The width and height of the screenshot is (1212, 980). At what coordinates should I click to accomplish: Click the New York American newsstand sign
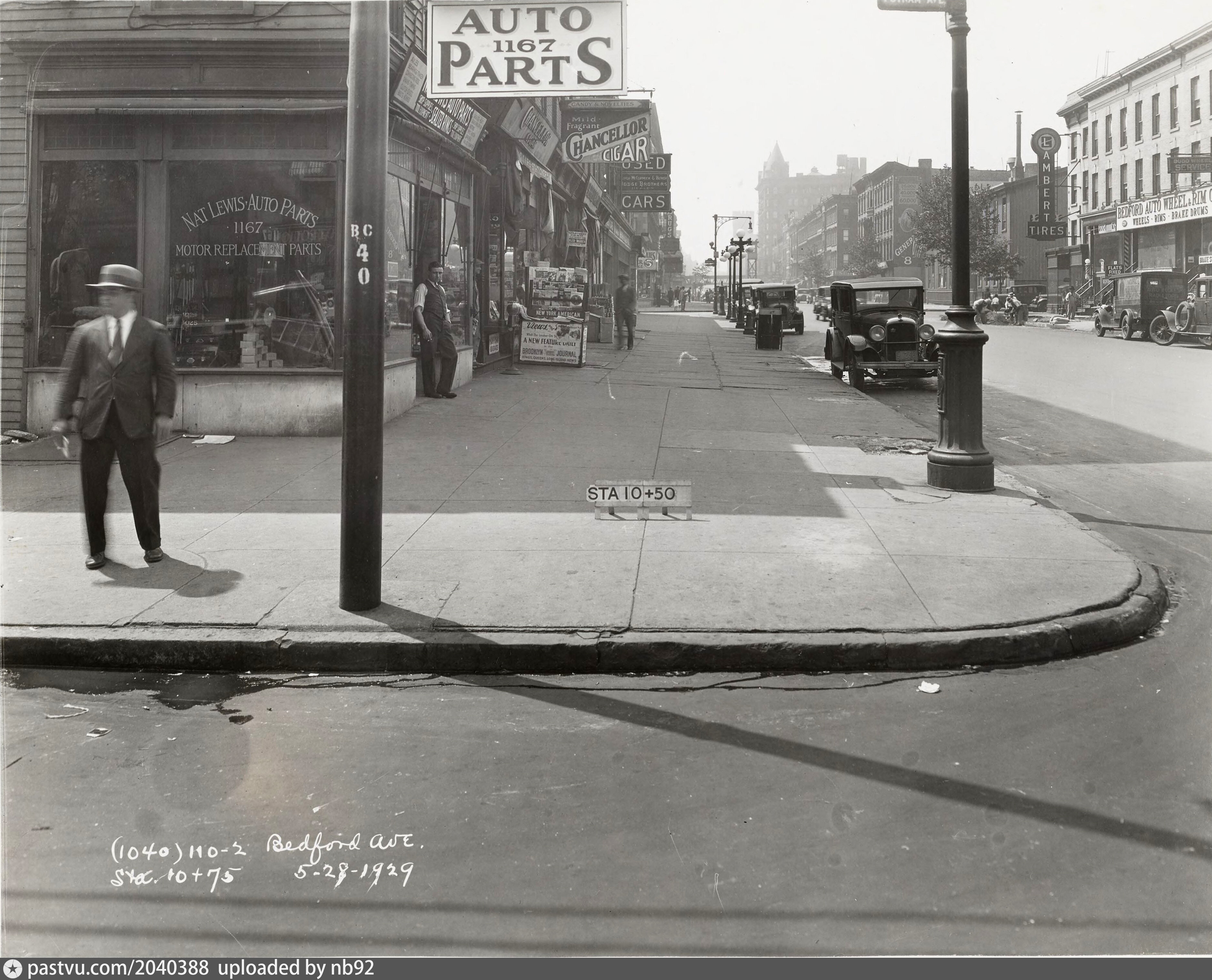[x=558, y=313]
